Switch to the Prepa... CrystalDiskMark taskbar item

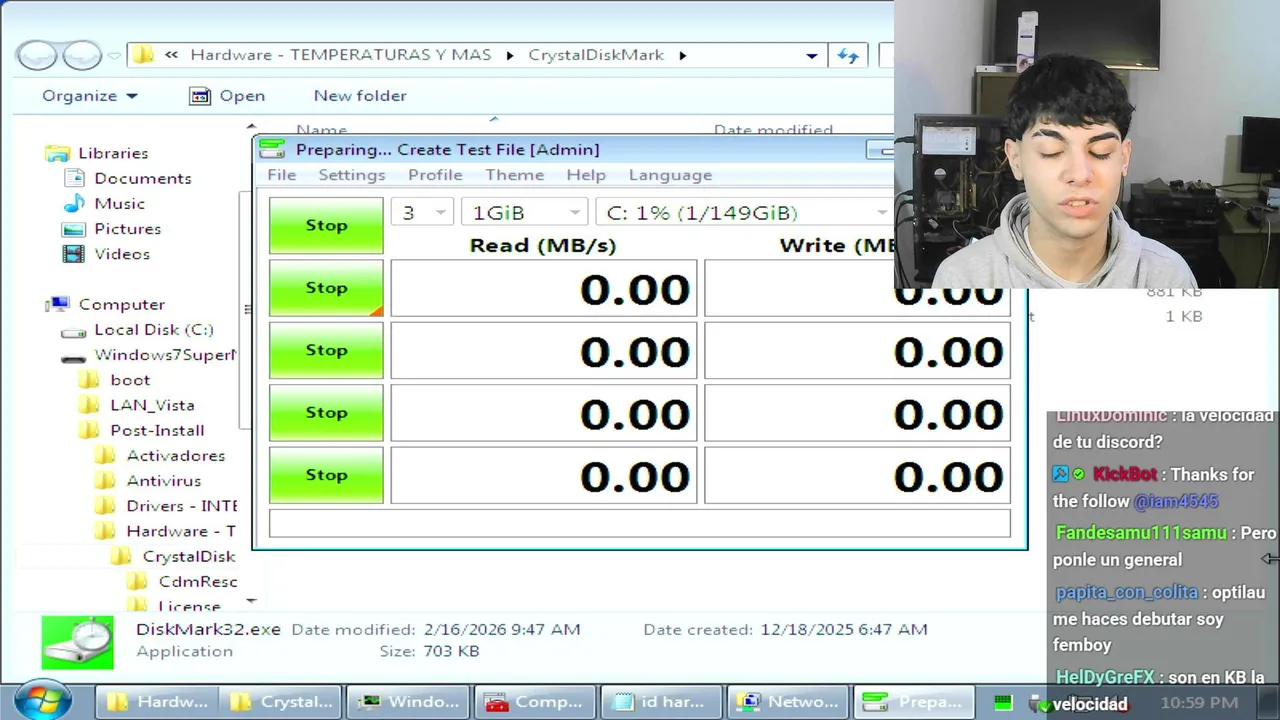915,702
